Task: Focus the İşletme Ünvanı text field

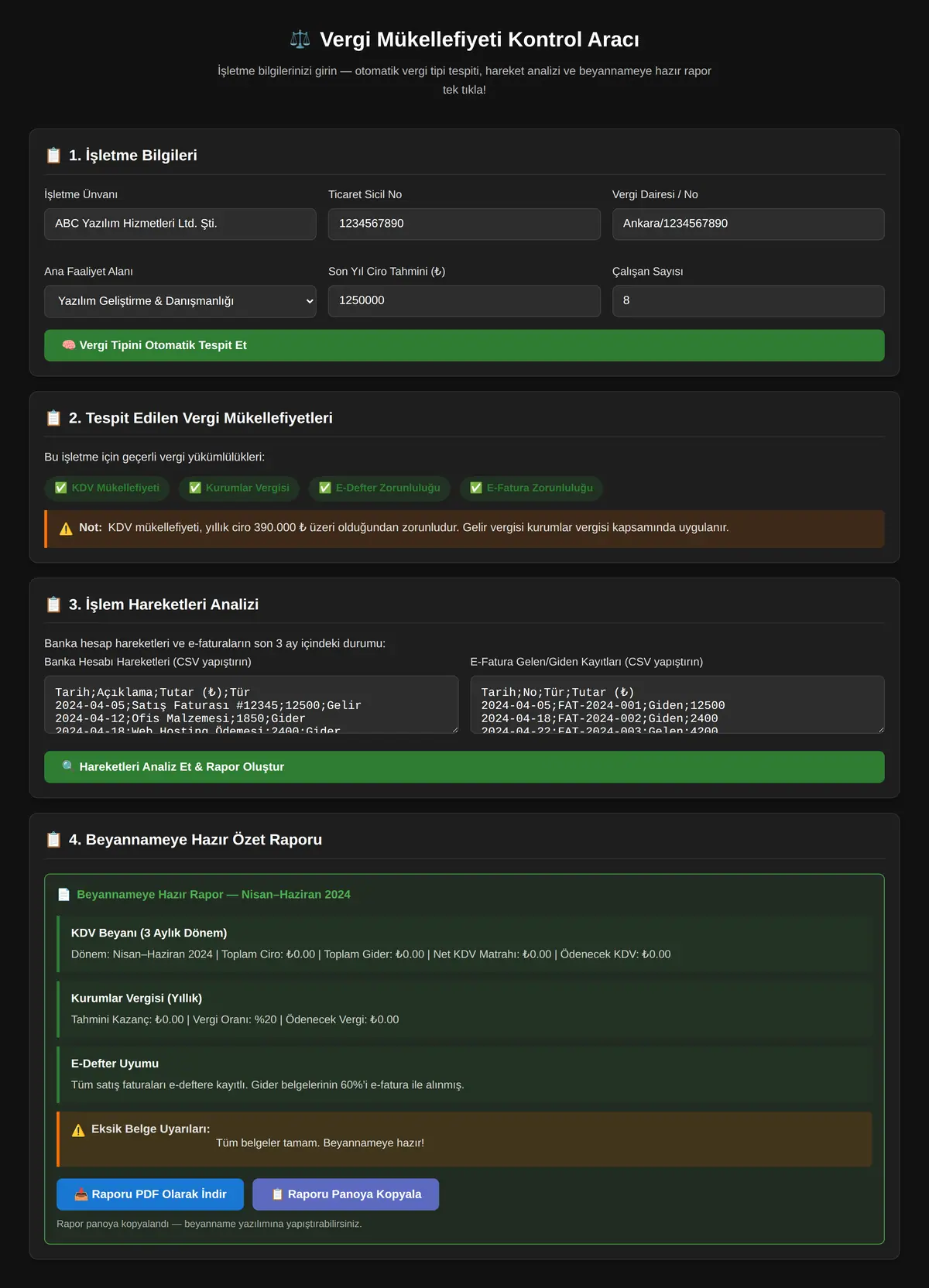Action: (180, 224)
